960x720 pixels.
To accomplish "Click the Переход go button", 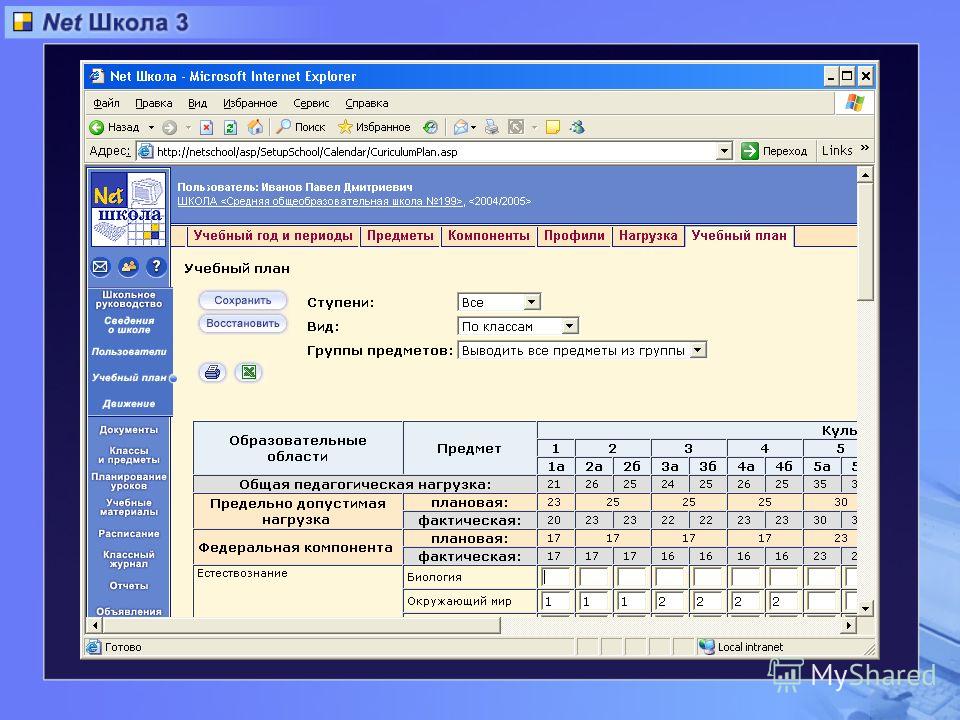I will (x=774, y=151).
